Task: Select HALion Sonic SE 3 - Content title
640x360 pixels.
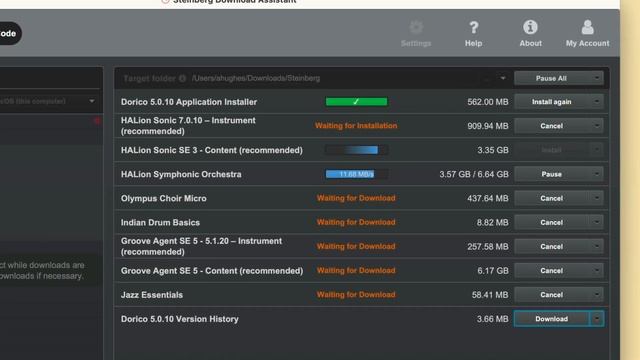Action: coord(212,150)
